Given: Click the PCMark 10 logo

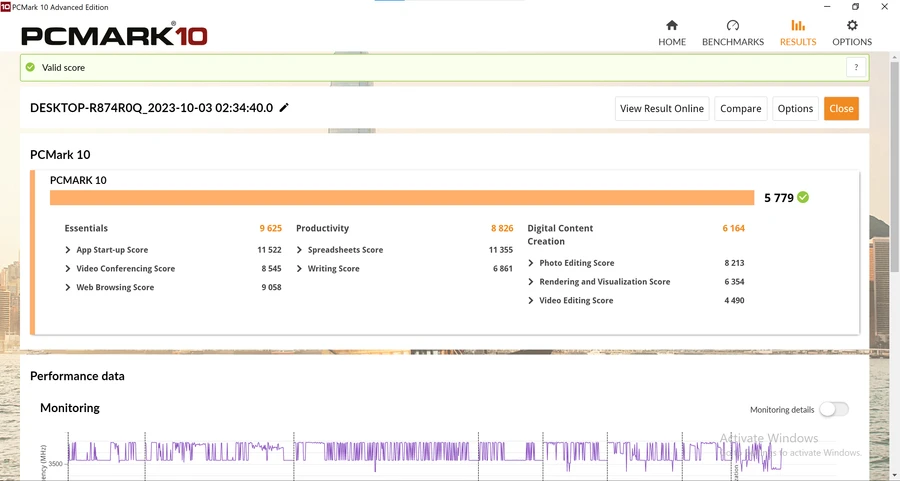Looking at the screenshot, I should 114,36.
